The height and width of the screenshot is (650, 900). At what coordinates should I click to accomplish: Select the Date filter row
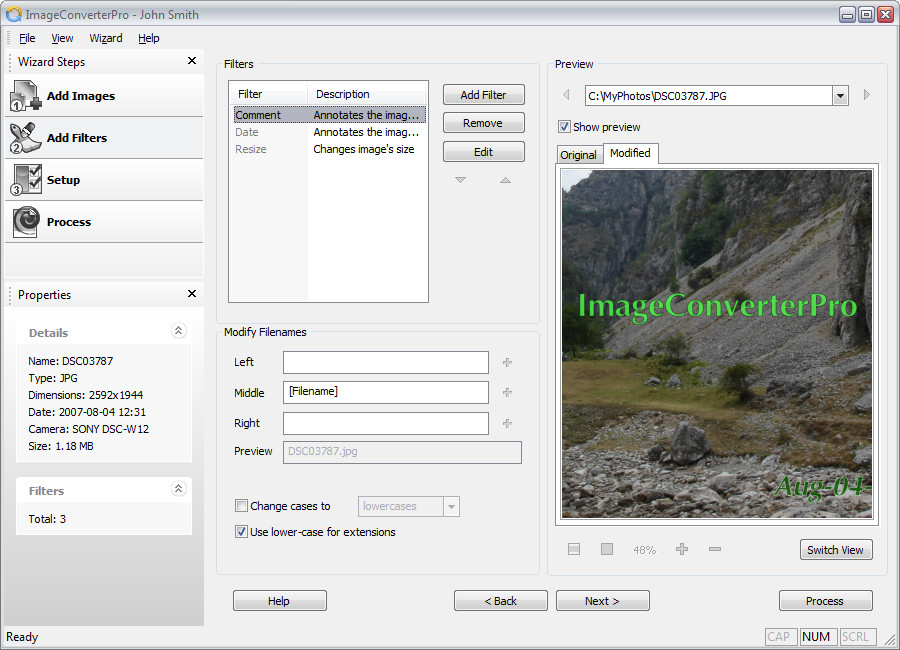coord(329,132)
